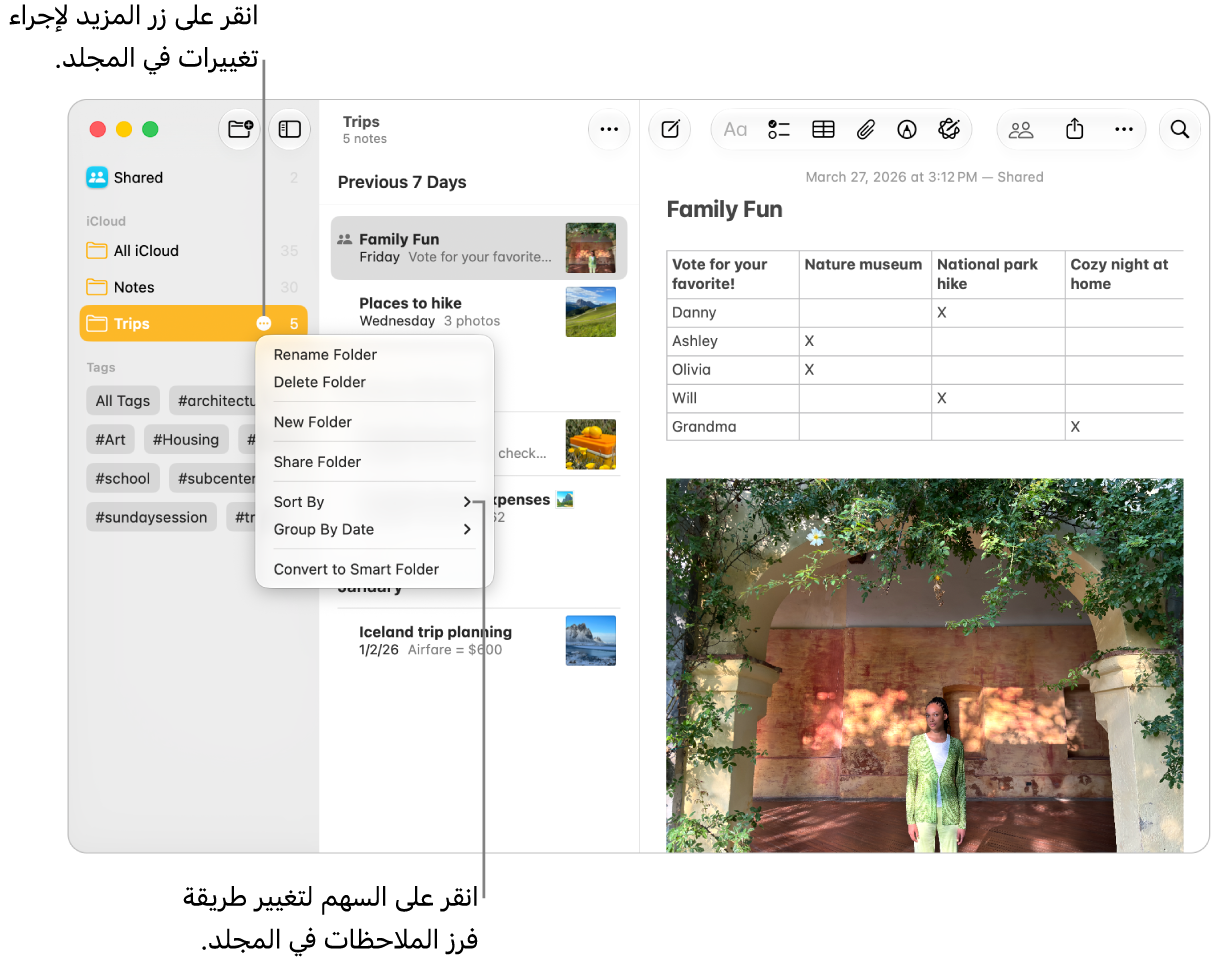Viewport: 1213px width, 963px height.
Task: Click the Places to hike thumbnail
Action: pyautogui.click(x=590, y=312)
